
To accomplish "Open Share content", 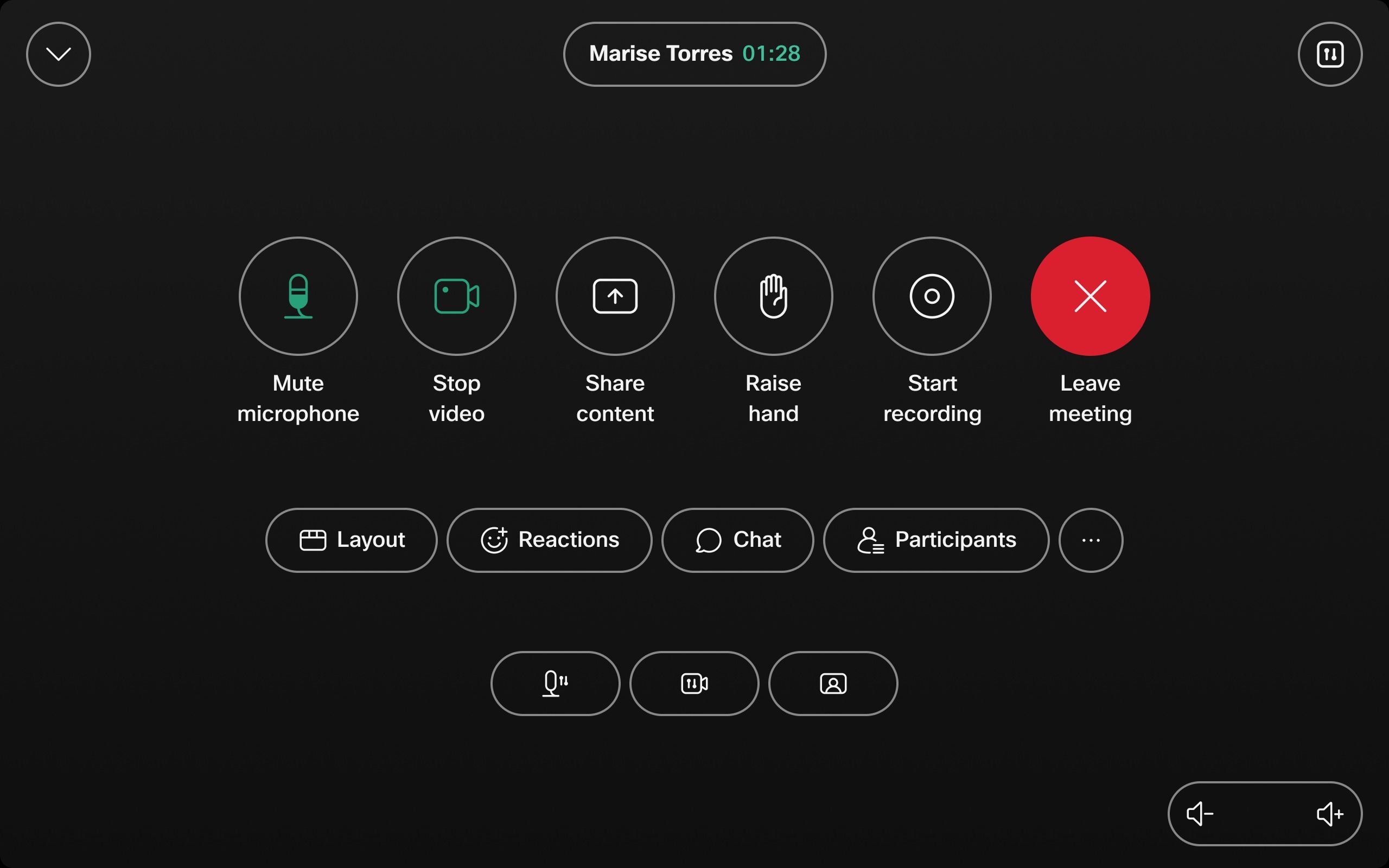I will coord(615,296).
